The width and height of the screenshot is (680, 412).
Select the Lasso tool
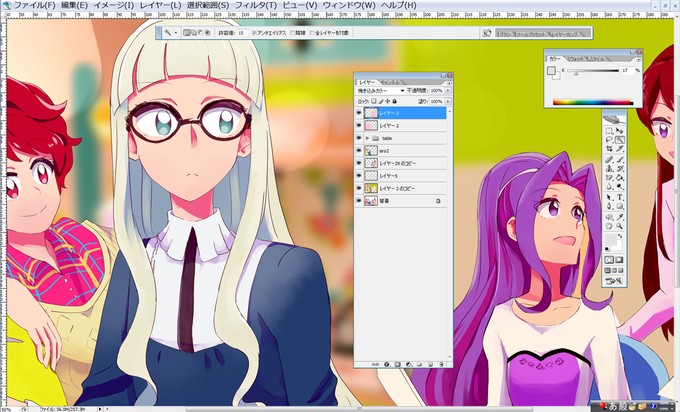[x=609, y=140]
